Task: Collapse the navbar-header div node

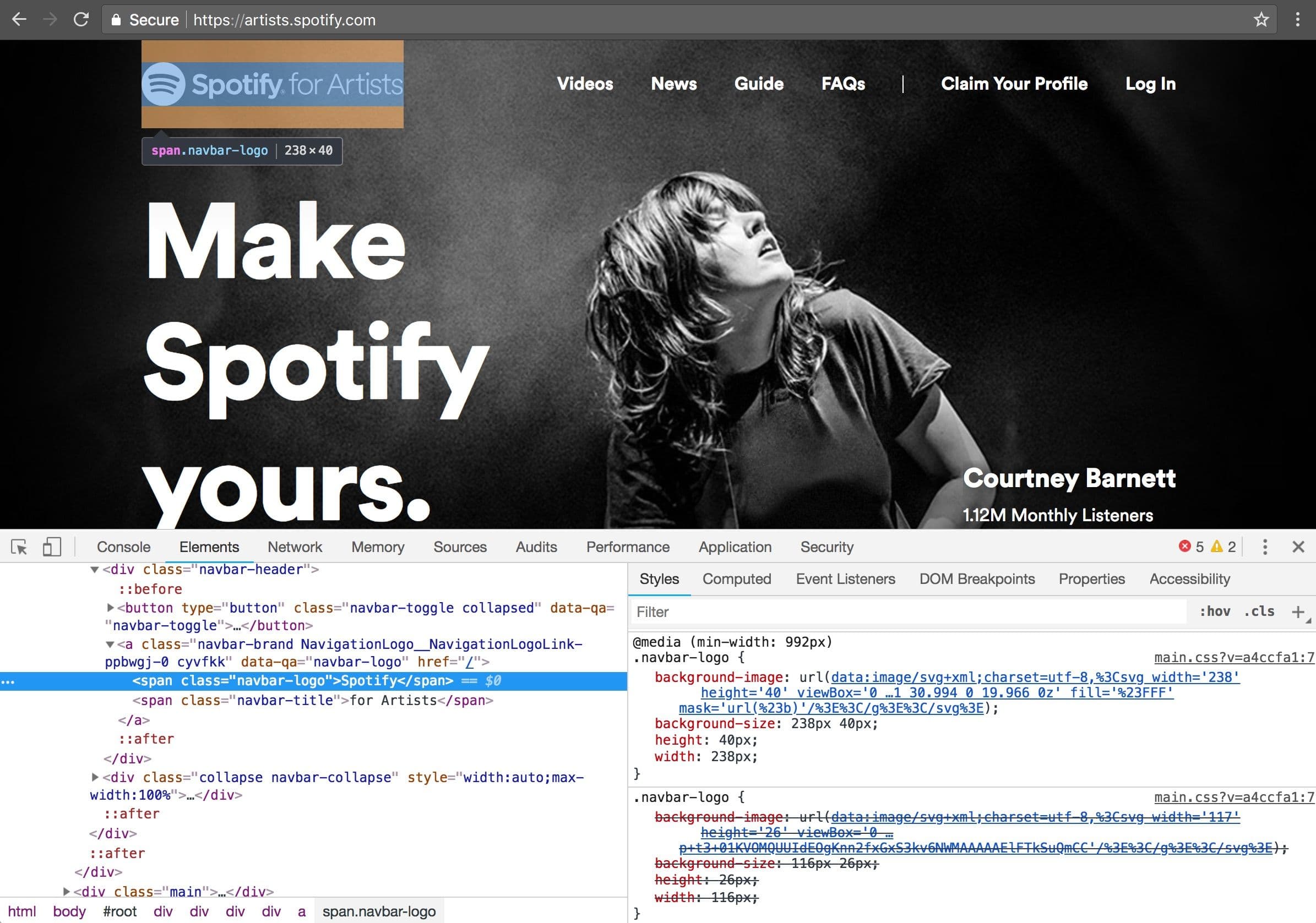Action: tap(94, 569)
